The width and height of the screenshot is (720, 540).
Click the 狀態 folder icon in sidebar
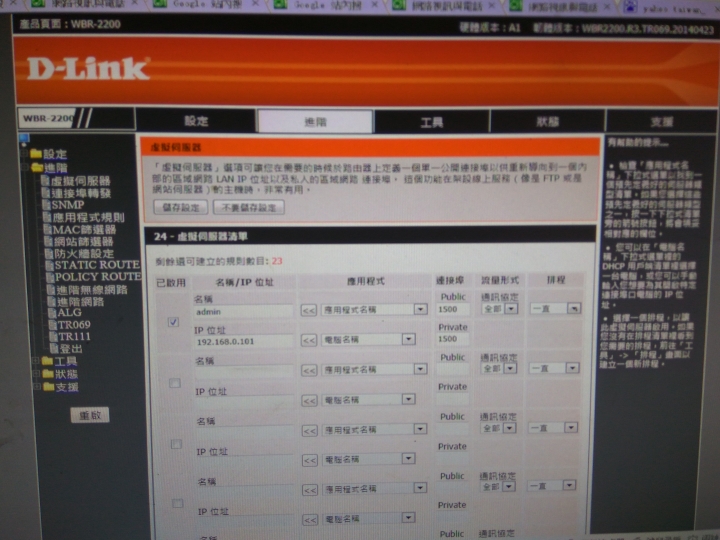[x=48, y=374]
